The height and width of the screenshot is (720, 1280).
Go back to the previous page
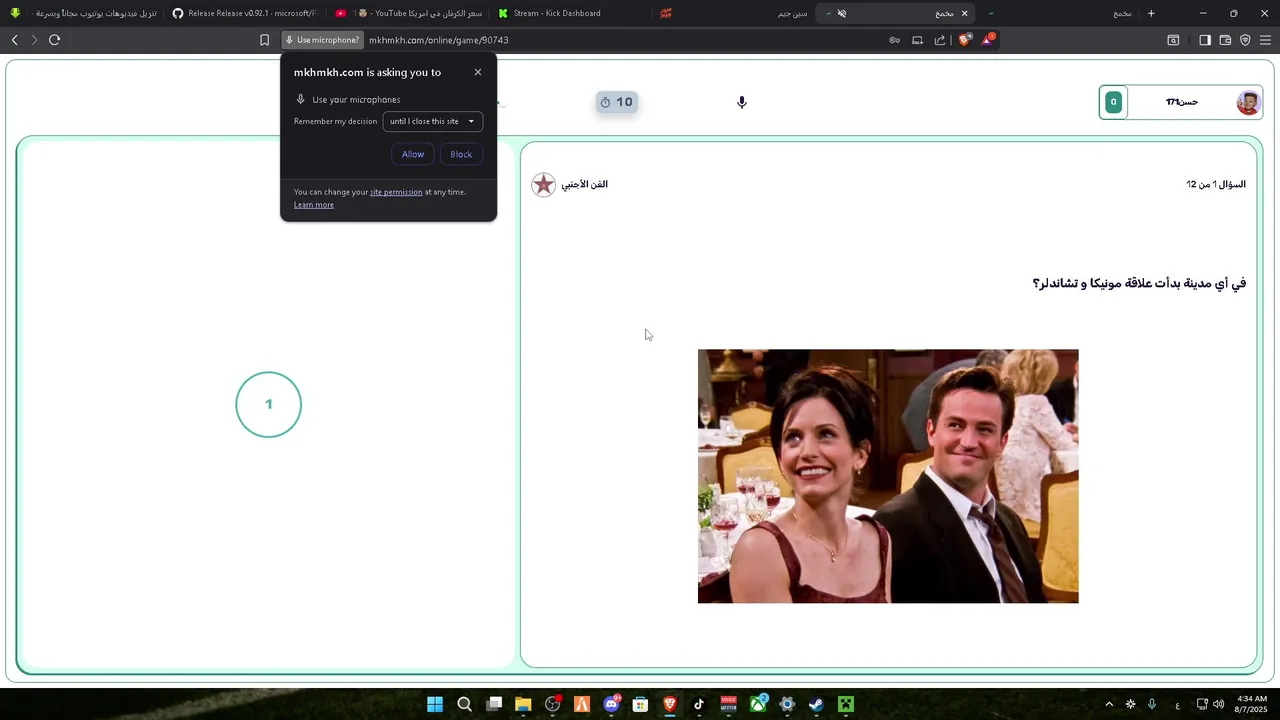[x=15, y=40]
